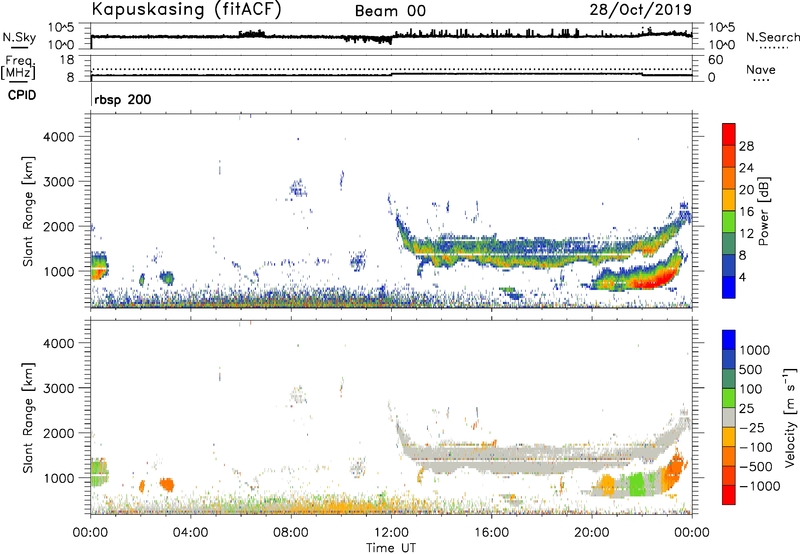The image size is (800, 554).
Task: Click the dark blue top segment of the Velocity colorbar
Action: 729,340
